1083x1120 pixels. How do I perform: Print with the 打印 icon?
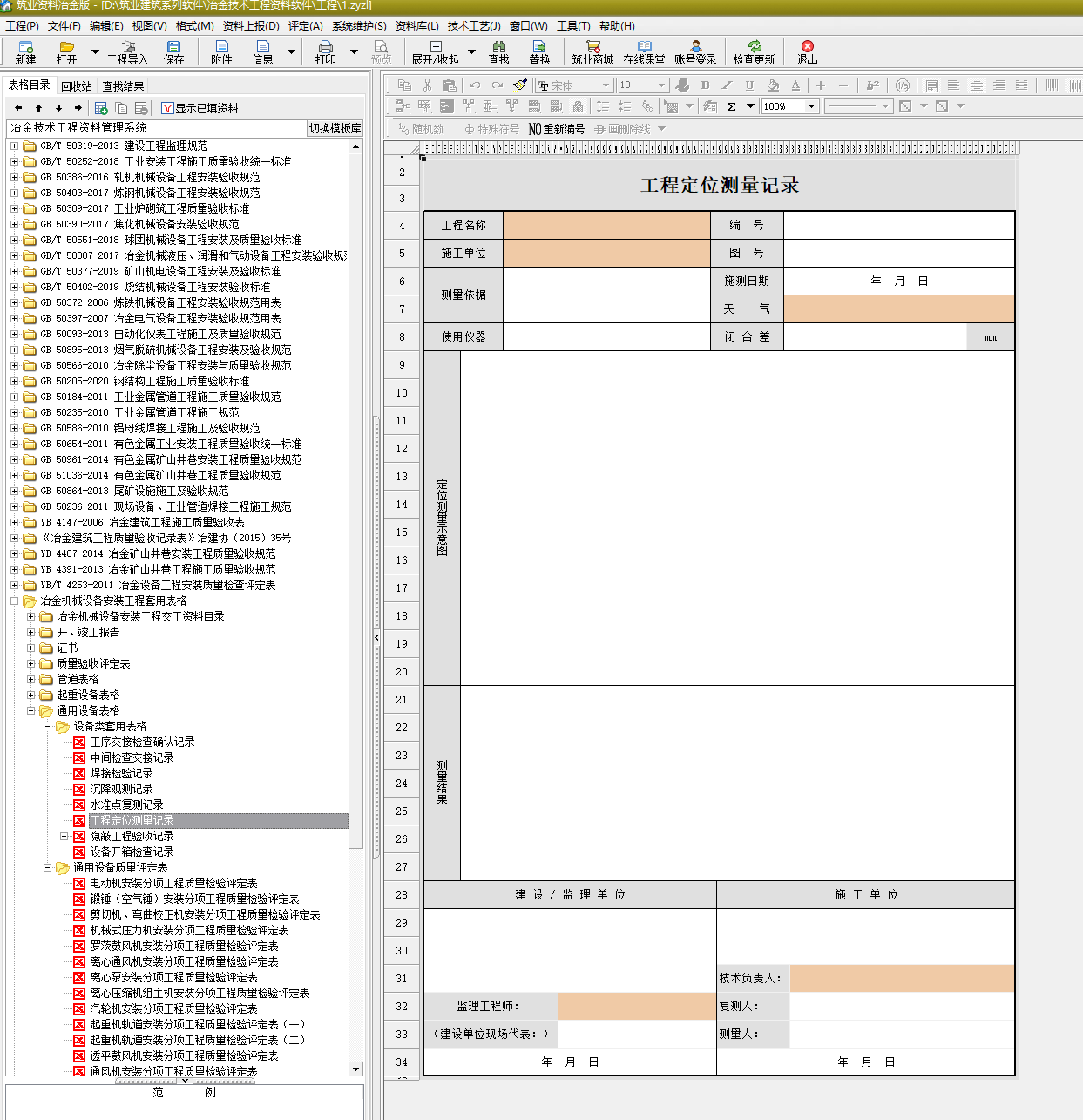pos(326,52)
